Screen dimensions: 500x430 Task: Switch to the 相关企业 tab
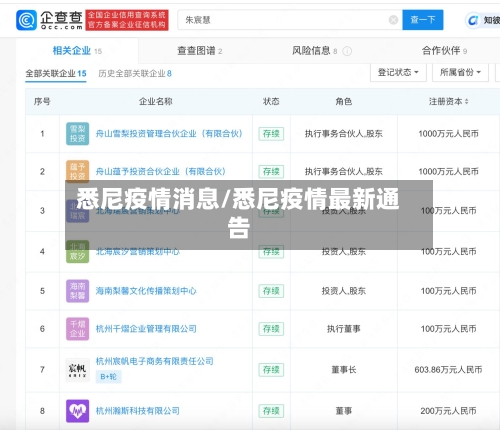point(77,51)
